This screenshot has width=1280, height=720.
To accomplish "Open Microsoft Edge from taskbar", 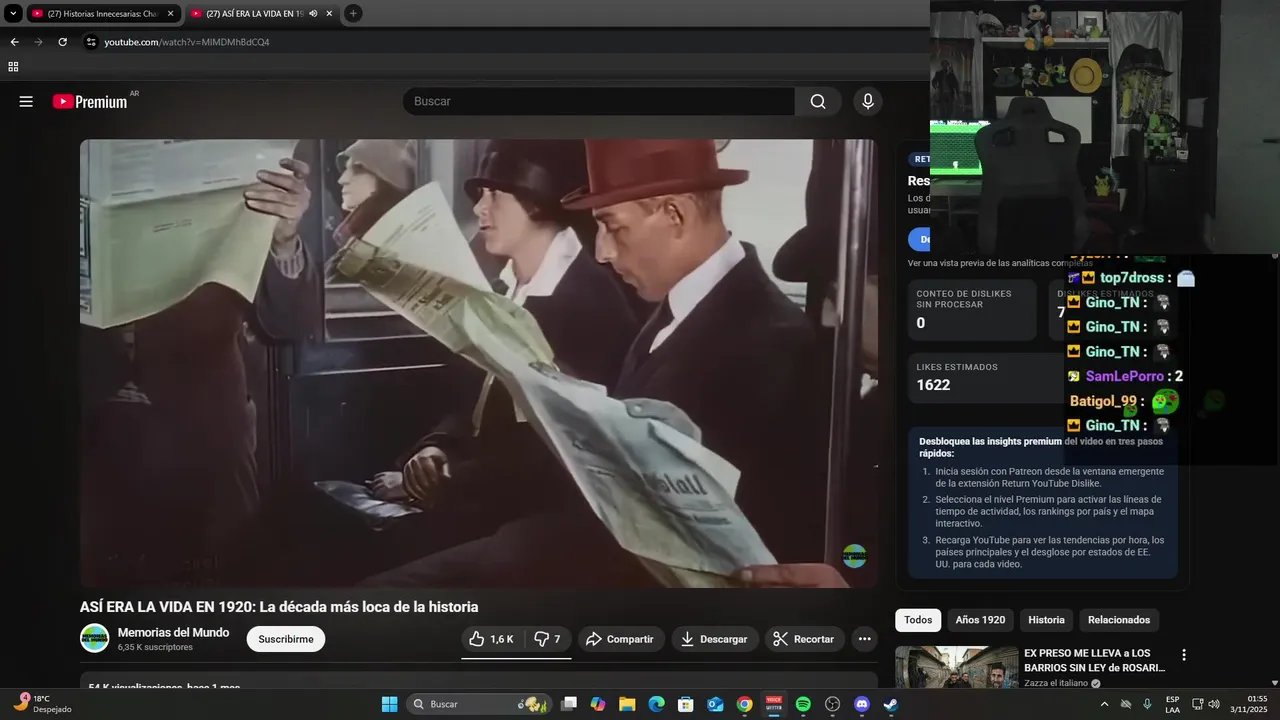I will tap(656, 704).
